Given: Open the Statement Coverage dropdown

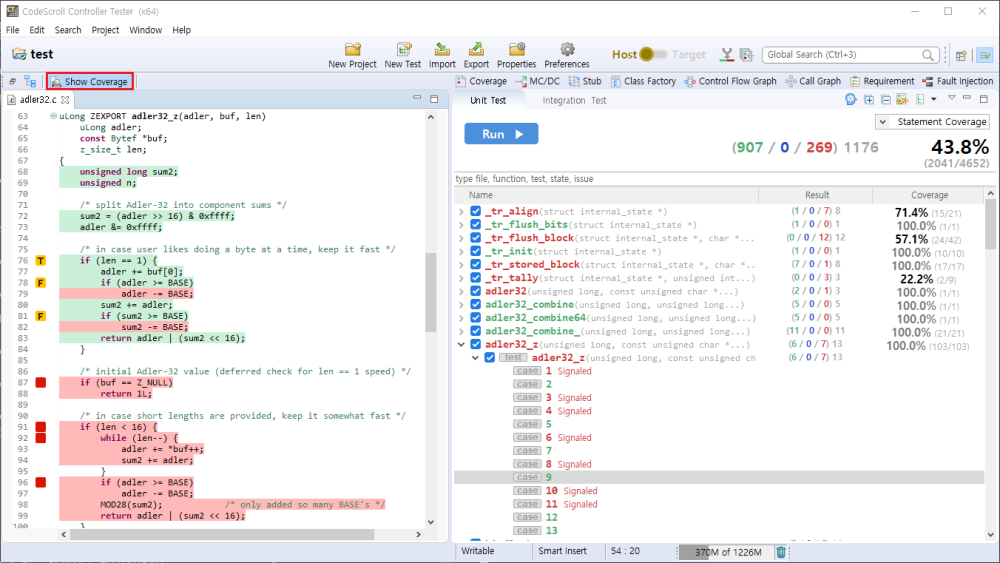Looking at the screenshot, I should (931, 122).
